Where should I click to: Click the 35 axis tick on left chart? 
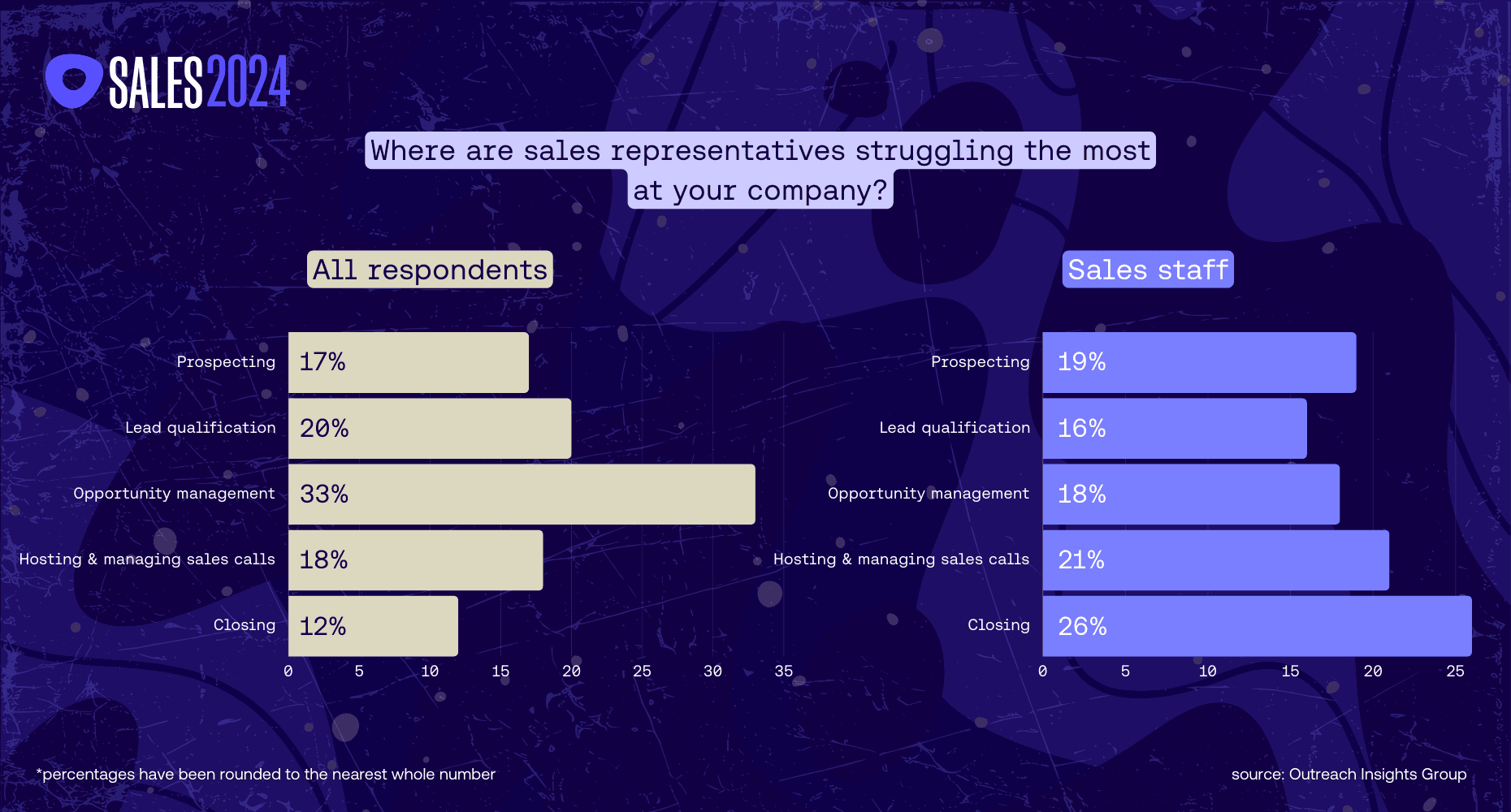(783, 671)
